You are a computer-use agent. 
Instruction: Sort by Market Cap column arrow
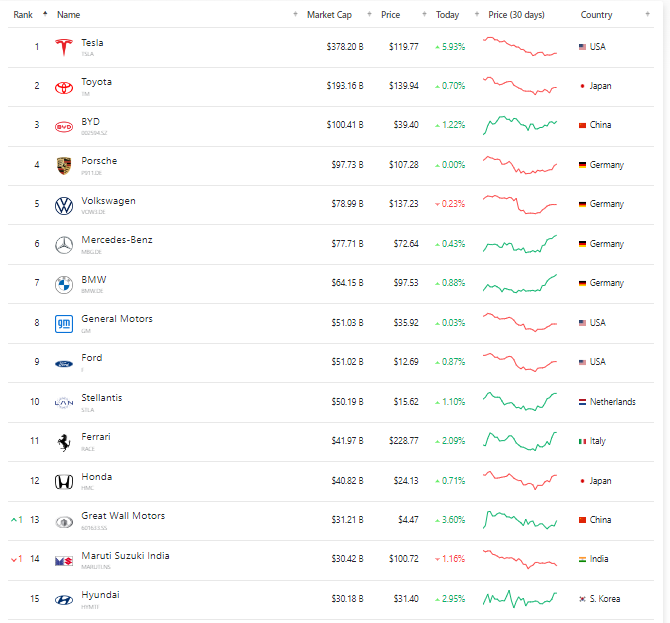[369, 14]
